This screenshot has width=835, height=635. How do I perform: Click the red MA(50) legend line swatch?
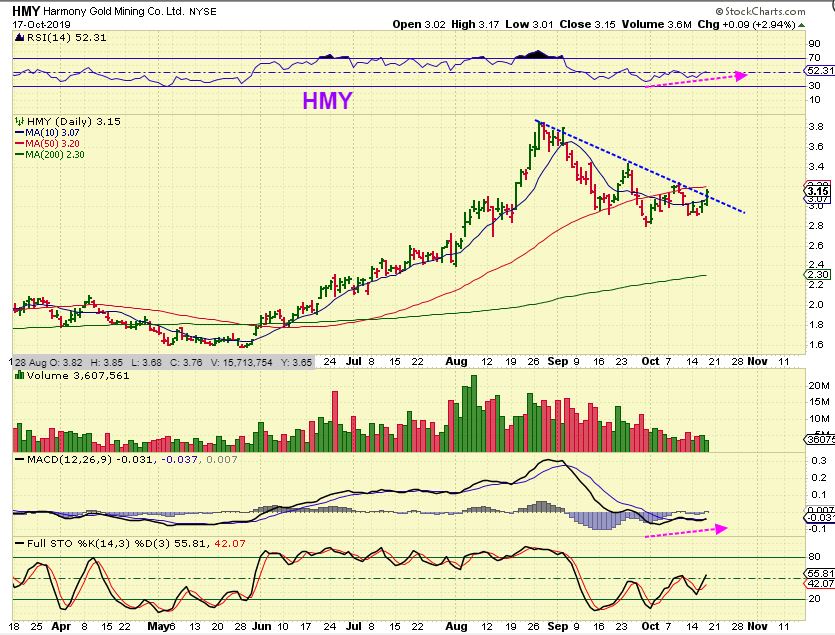tap(20, 144)
